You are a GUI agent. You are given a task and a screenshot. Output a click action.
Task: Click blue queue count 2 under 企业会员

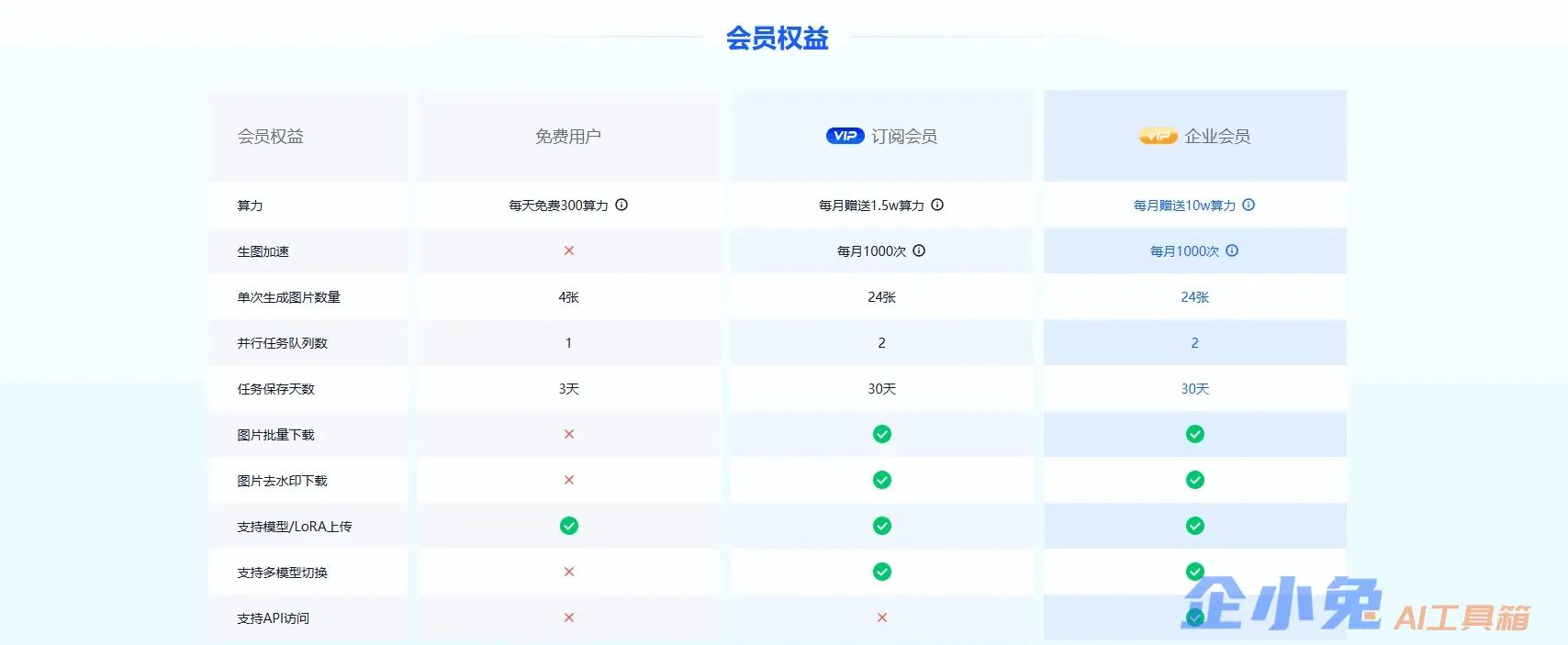(1195, 343)
